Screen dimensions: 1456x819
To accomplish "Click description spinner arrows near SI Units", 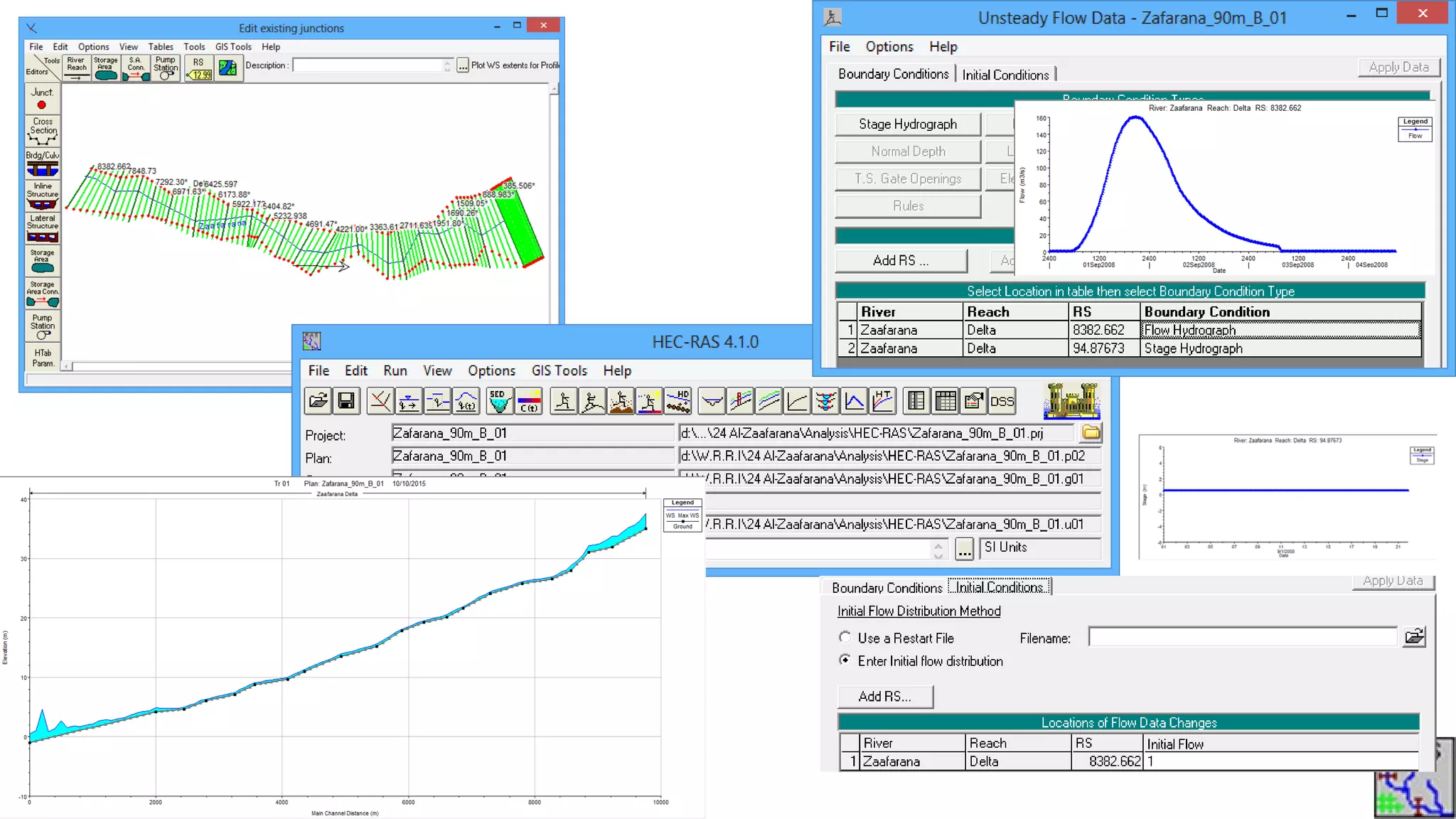I will click(x=938, y=550).
